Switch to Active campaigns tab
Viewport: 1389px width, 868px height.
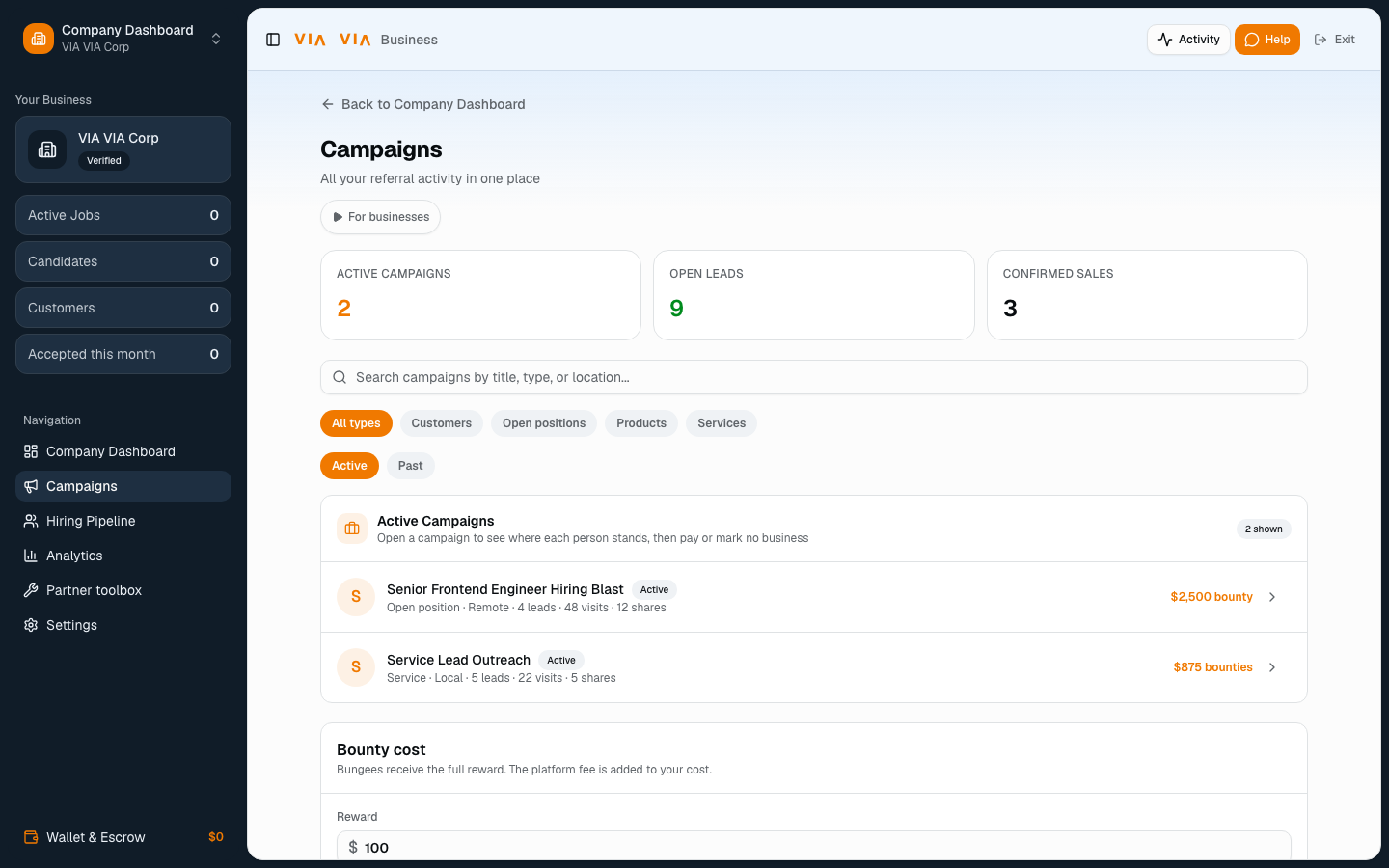(x=349, y=466)
